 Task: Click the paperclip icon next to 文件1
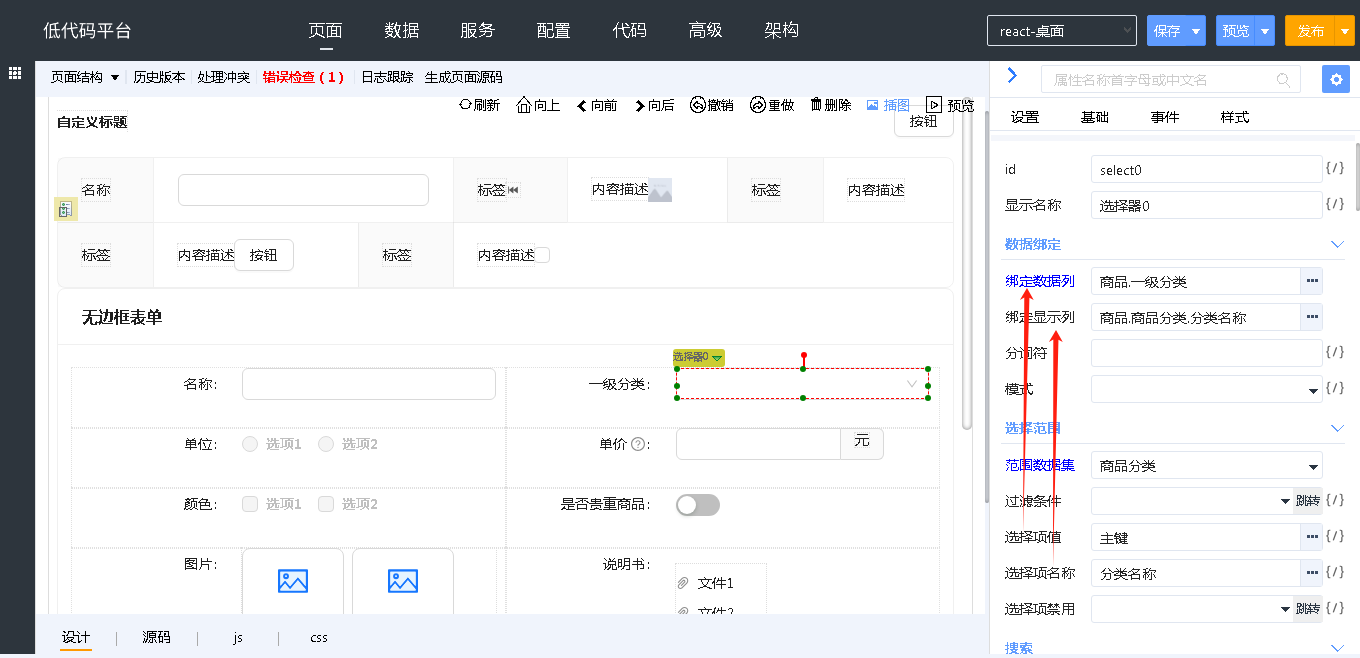point(683,583)
